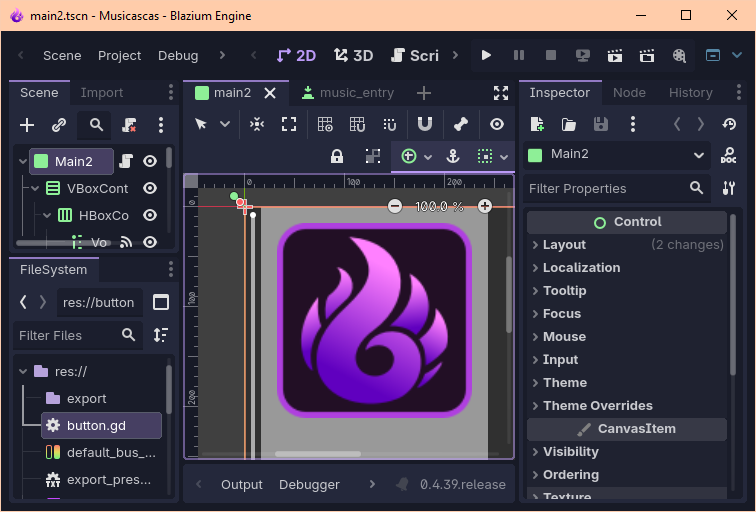Choose the Select Mode arrow tool
Image resolution: width=756 pixels, height=512 pixels.
pyautogui.click(x=201, y=124)
